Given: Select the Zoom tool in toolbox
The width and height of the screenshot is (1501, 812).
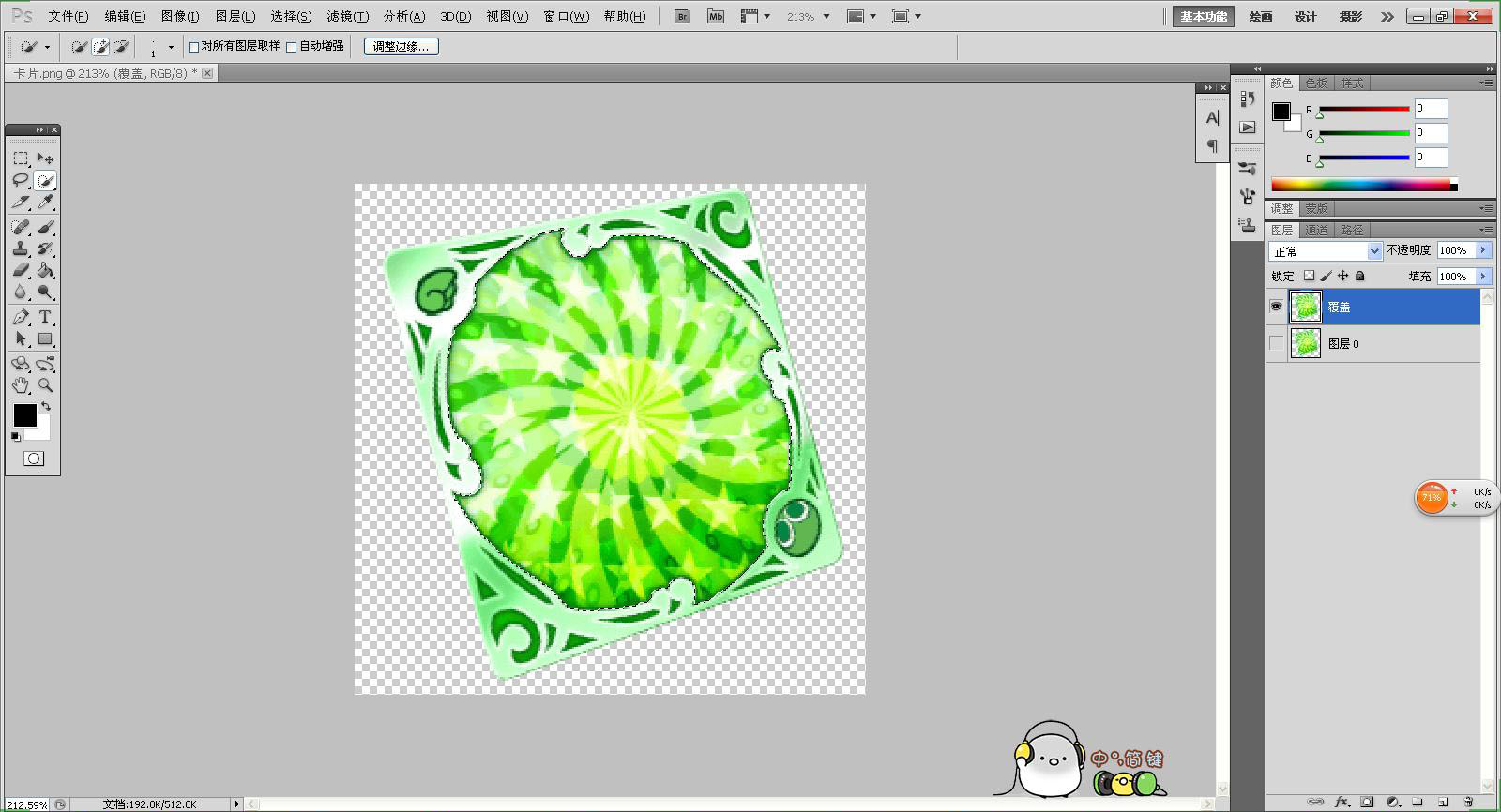Looking at the screenshot, I should 45,385.
